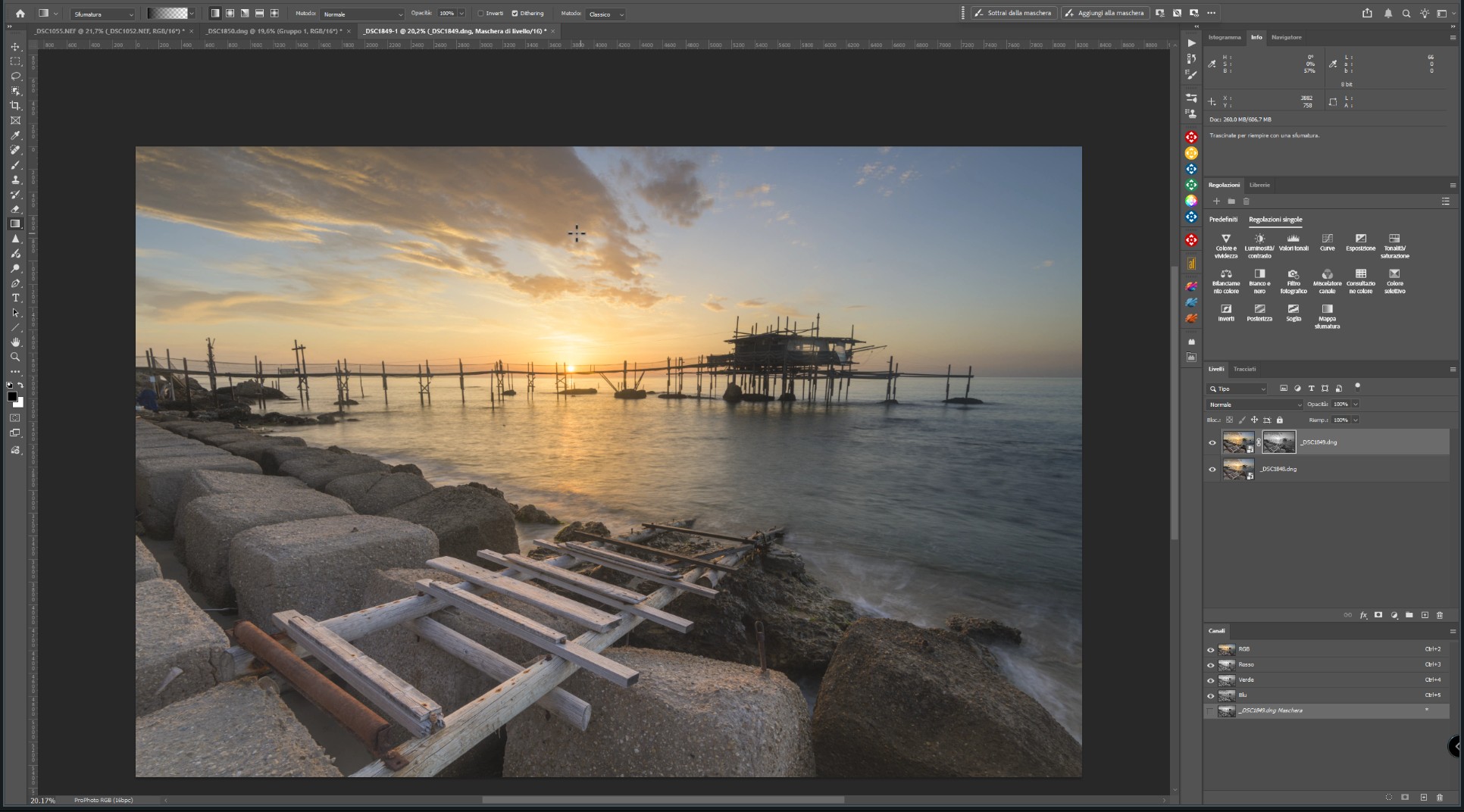The width and height of the screenshot is (1464, 812).
Task: Click the Sottrai dalla maschera button
Action: coord(1013,13)
